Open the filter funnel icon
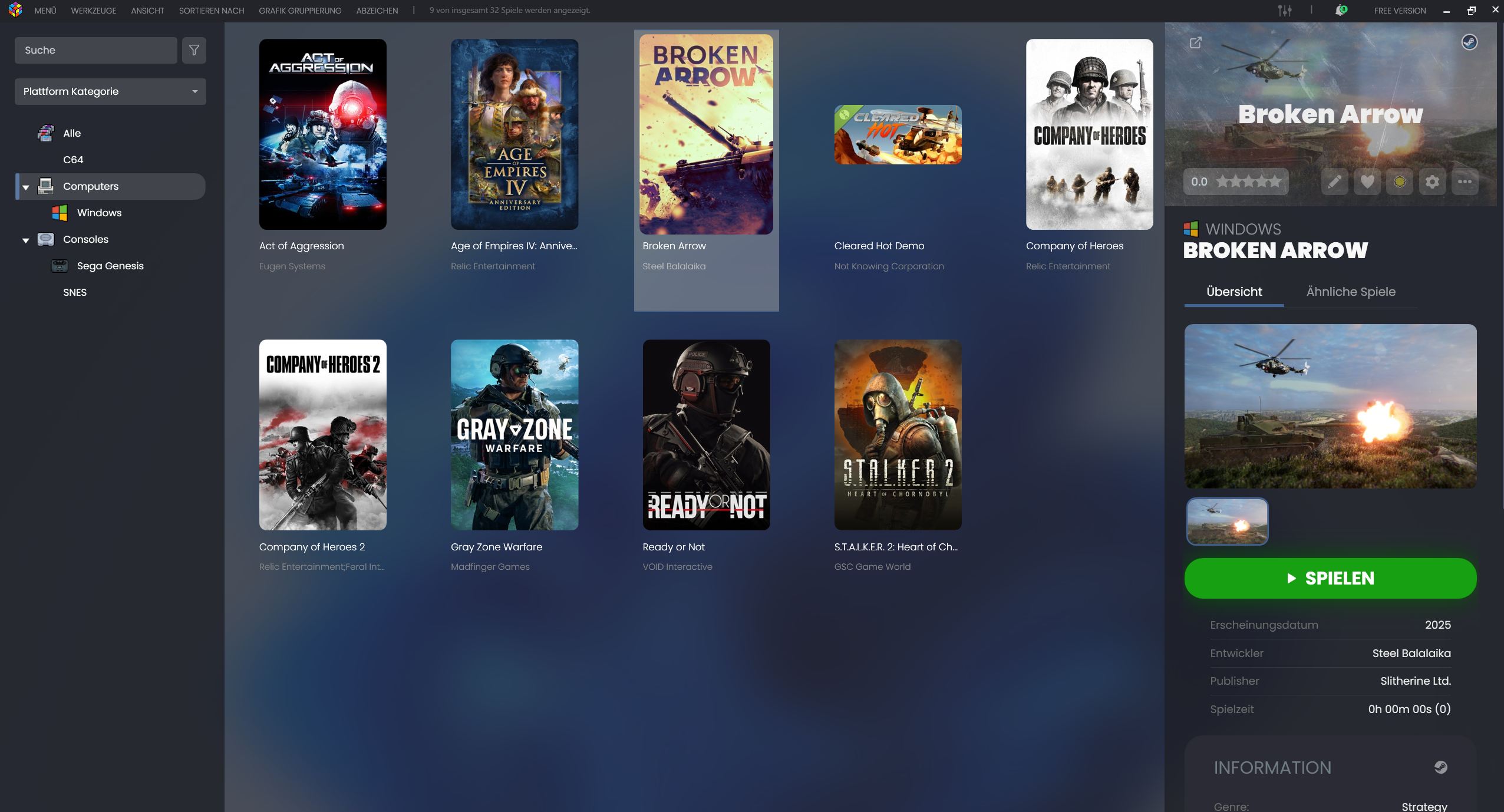1504x812 pixels. [194, 50]
